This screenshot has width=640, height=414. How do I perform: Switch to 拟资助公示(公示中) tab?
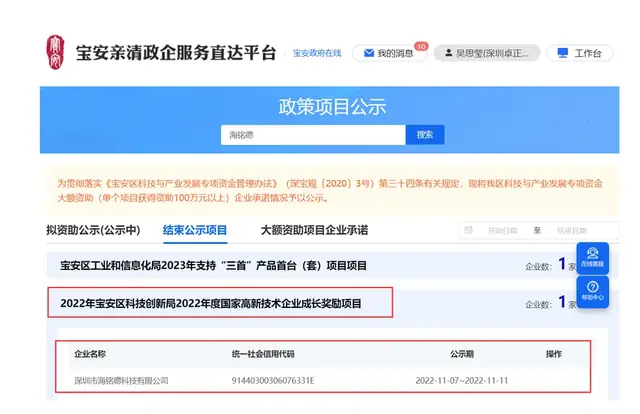click(x=93, y=230)
